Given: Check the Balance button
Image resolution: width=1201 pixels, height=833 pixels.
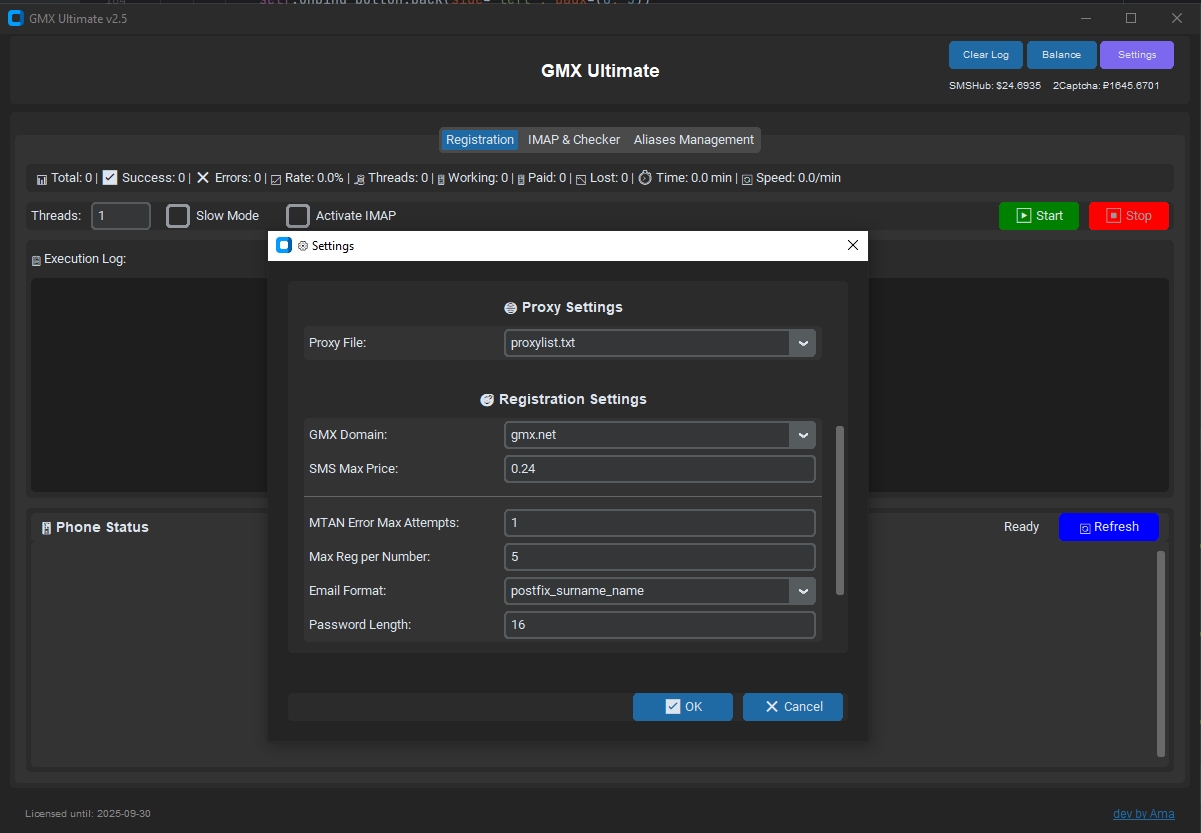Looking at the screenshot, I should 1061,55.
